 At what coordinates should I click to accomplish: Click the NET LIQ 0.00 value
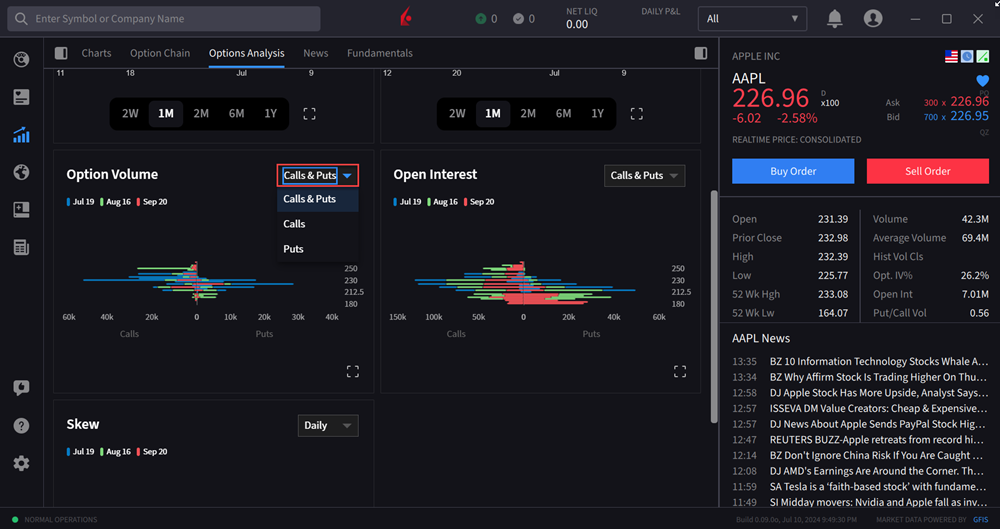[x=577, y=24]
